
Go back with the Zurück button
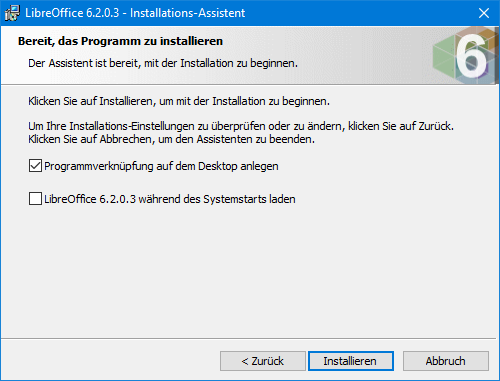pyautogui.click(x=263, y=361)
